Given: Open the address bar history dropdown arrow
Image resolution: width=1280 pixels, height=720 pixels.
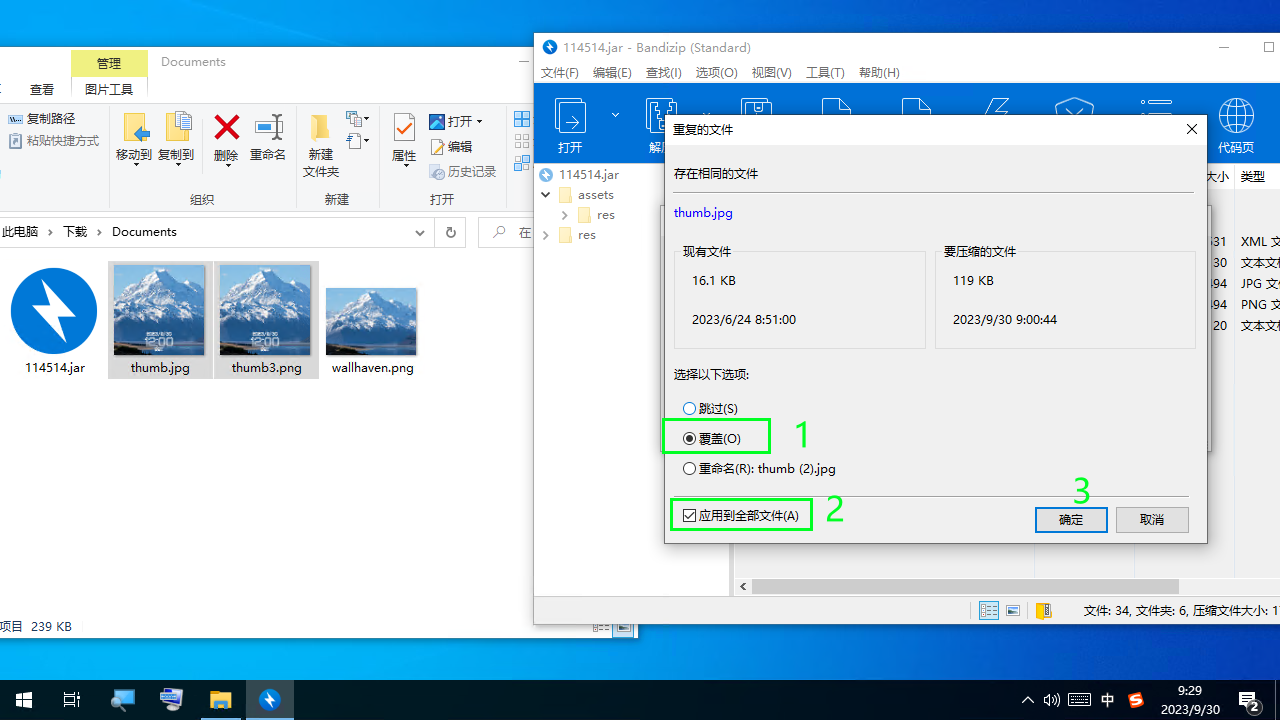Looking at the screenshot, I should point(420,232).
